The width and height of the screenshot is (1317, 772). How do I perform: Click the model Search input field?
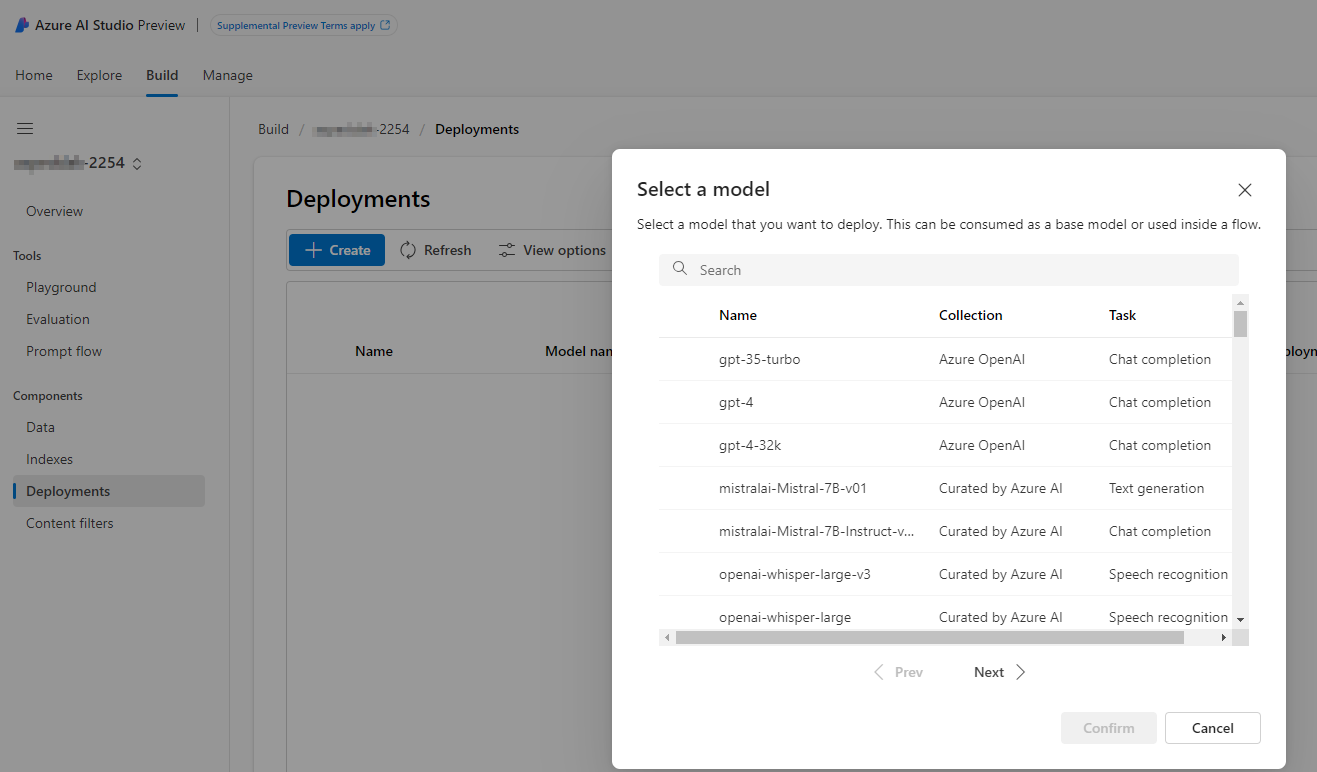tap(960, 270)
